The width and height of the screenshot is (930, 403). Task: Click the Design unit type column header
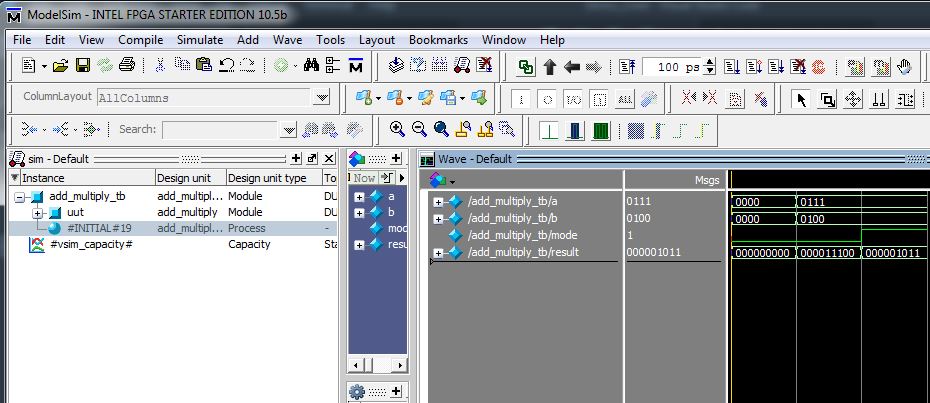274,177
